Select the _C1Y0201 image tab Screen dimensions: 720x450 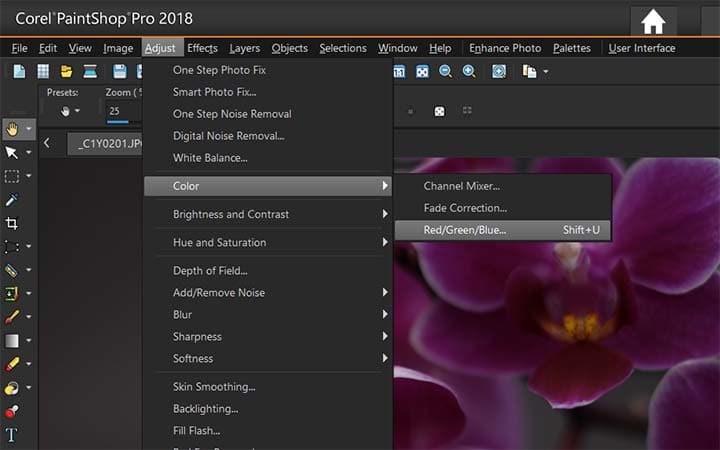(106, 144)
